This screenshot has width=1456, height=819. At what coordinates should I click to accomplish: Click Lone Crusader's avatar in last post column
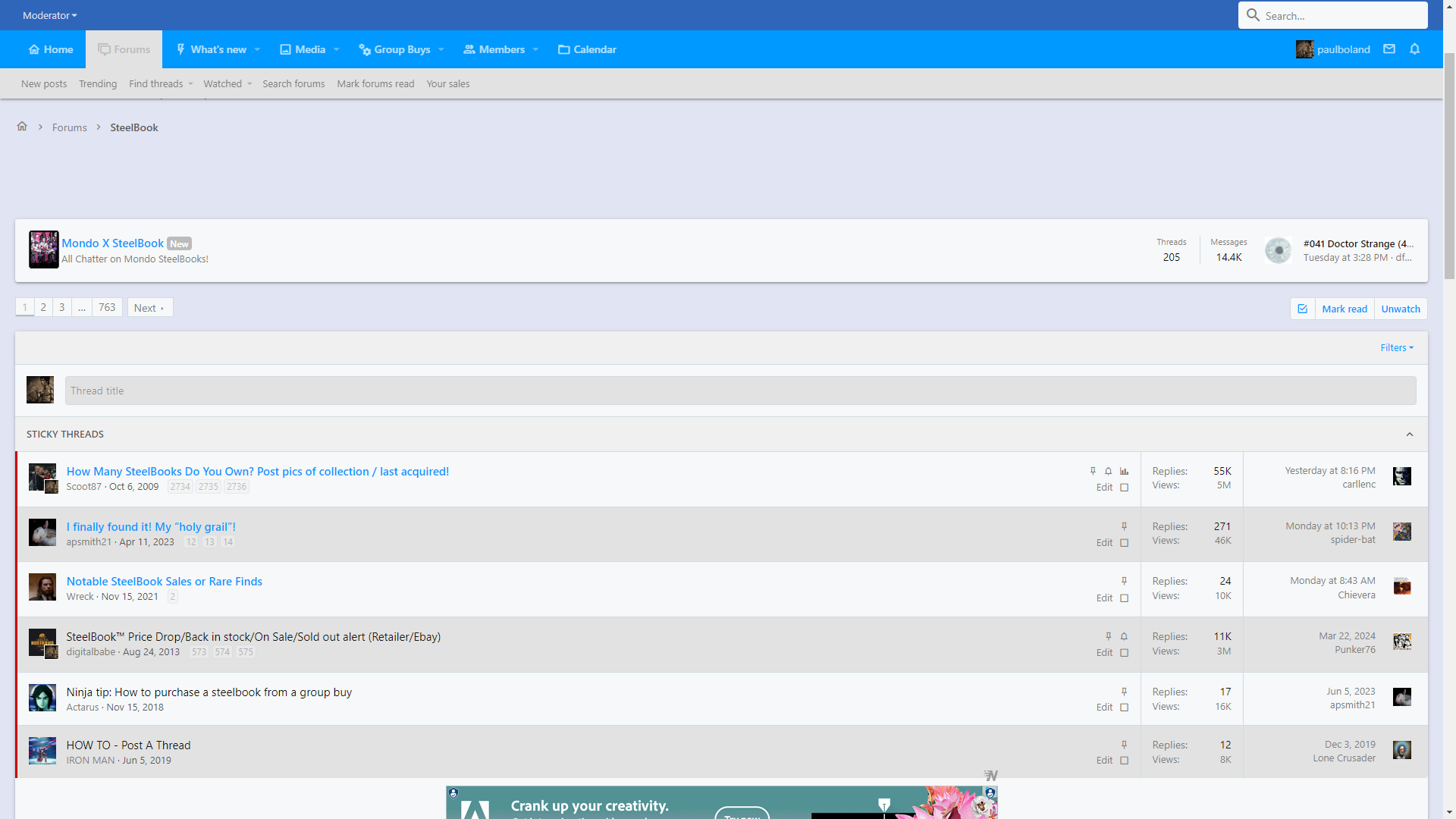coord(1401,750)
